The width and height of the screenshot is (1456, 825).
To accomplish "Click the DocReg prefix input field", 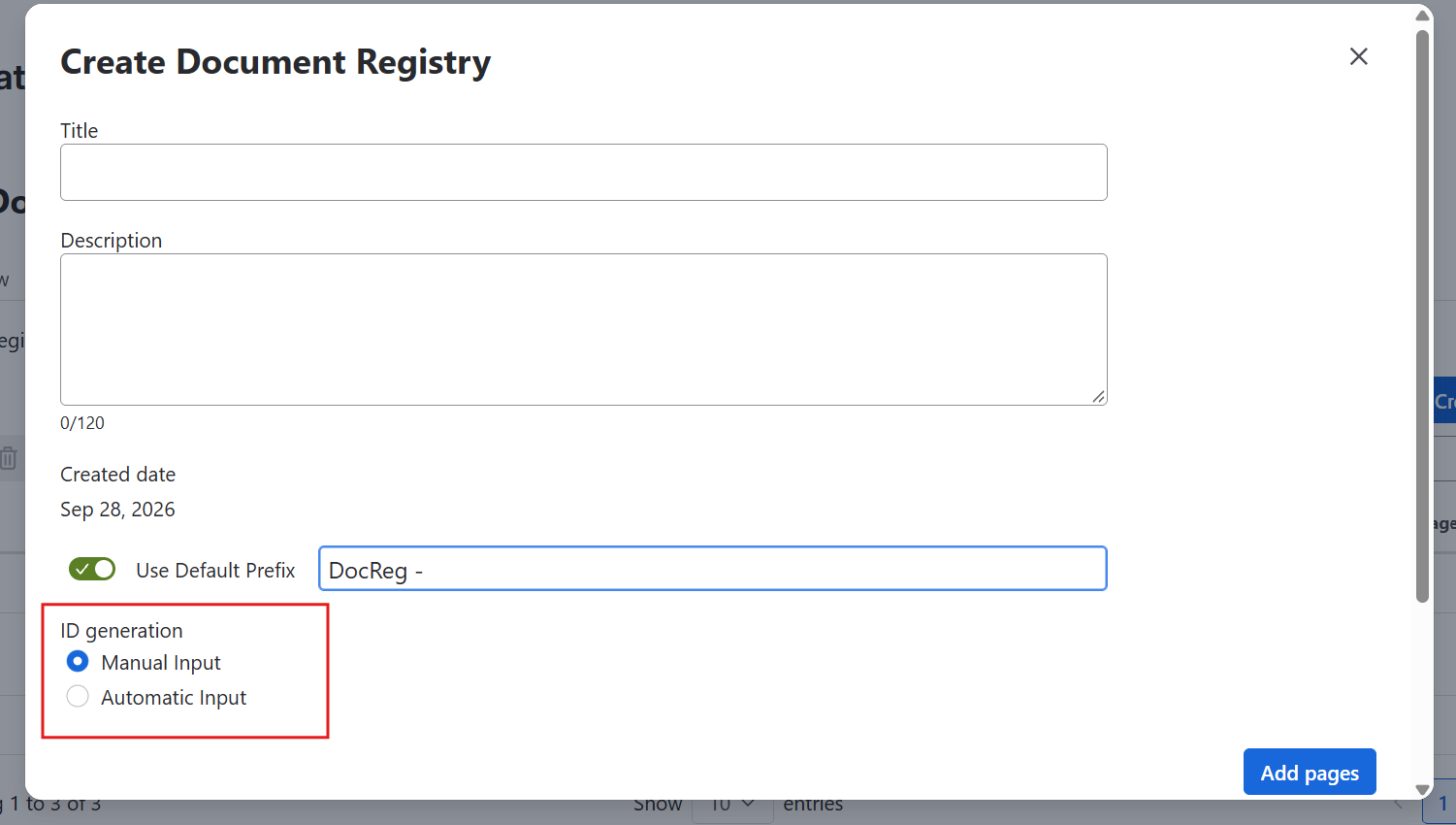I will click(x=713, y=569).
